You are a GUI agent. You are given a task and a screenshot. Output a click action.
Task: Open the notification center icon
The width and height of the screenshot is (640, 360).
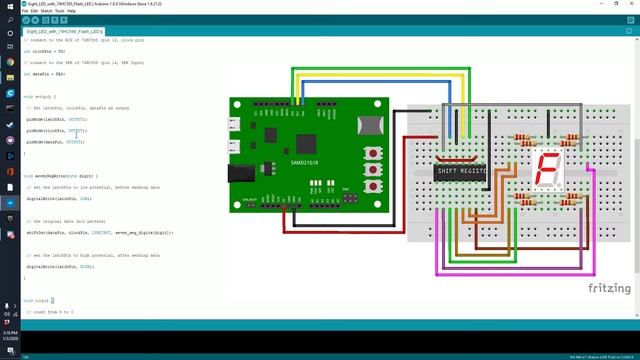pyautogui.click(x=10, y=351)
